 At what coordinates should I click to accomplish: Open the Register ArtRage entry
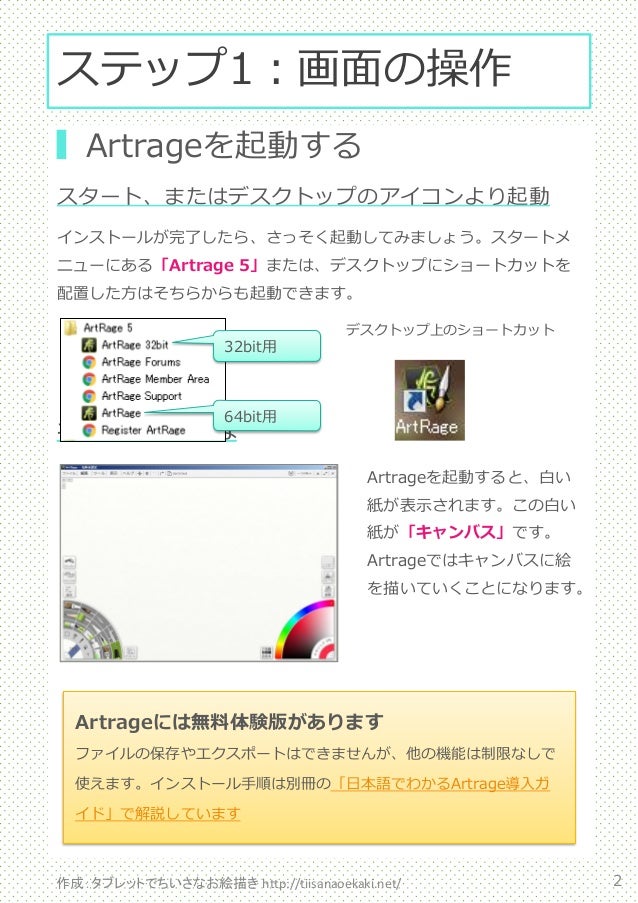[134, 430]
